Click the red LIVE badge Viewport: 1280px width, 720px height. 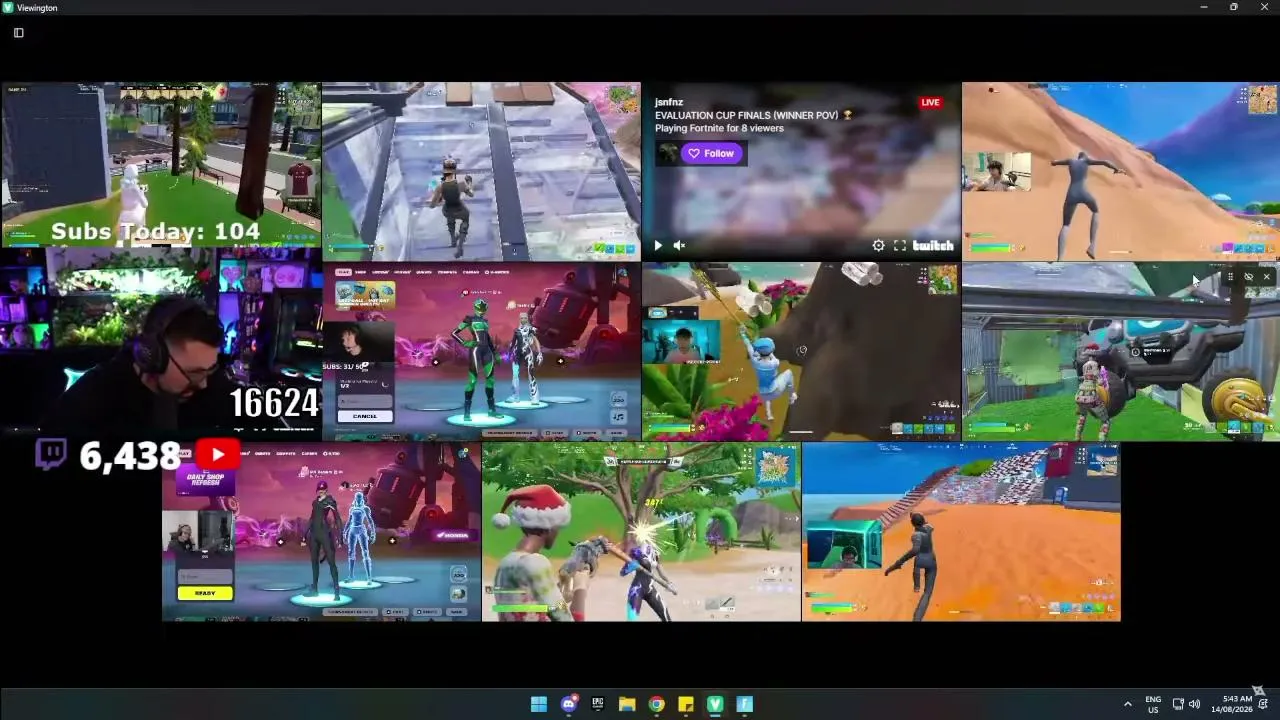point(930,102)
